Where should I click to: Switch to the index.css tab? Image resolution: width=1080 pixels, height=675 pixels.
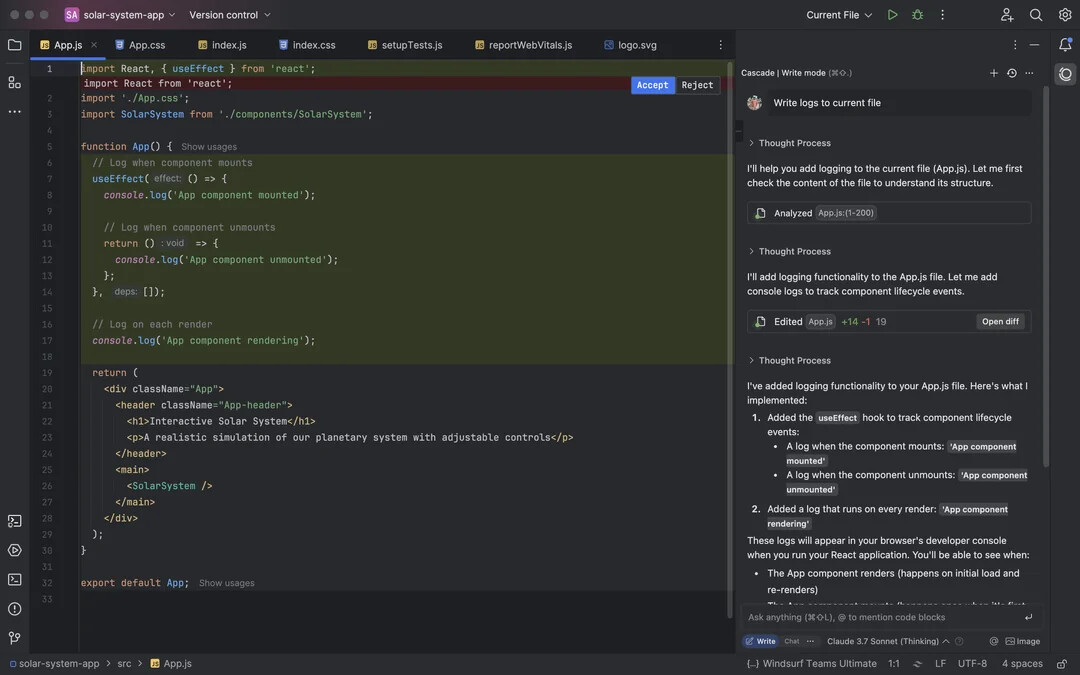click(307, 45)
